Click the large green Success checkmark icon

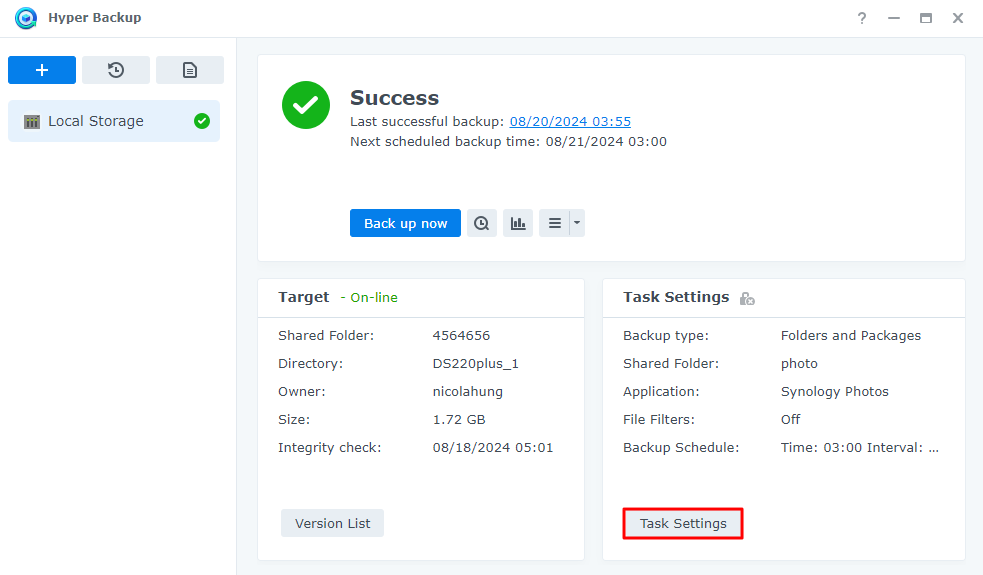(x=306, y=105)
